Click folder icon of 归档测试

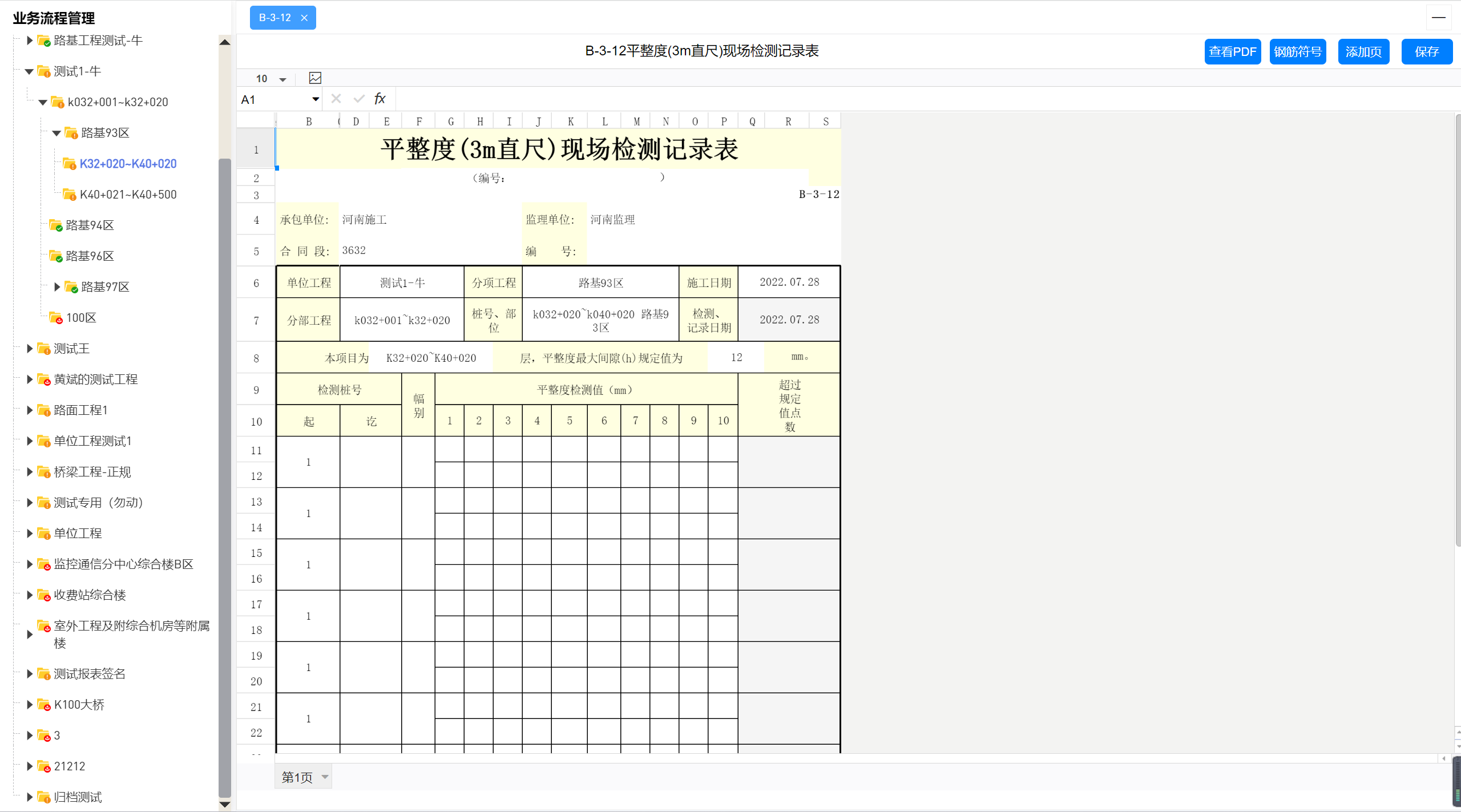tap(44, 797)
